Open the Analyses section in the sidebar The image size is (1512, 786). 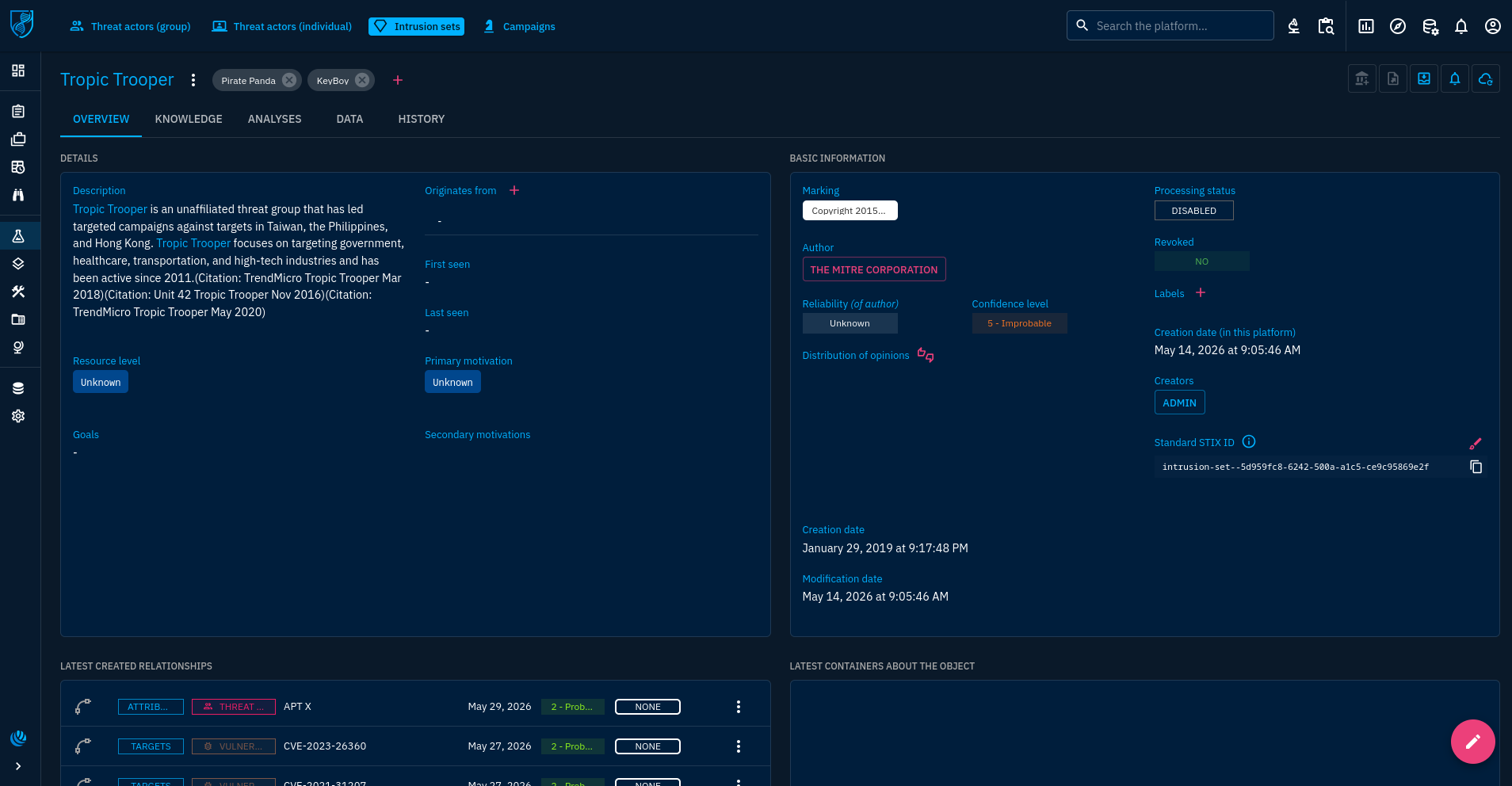pyautogui.click(x=18, y=111)
